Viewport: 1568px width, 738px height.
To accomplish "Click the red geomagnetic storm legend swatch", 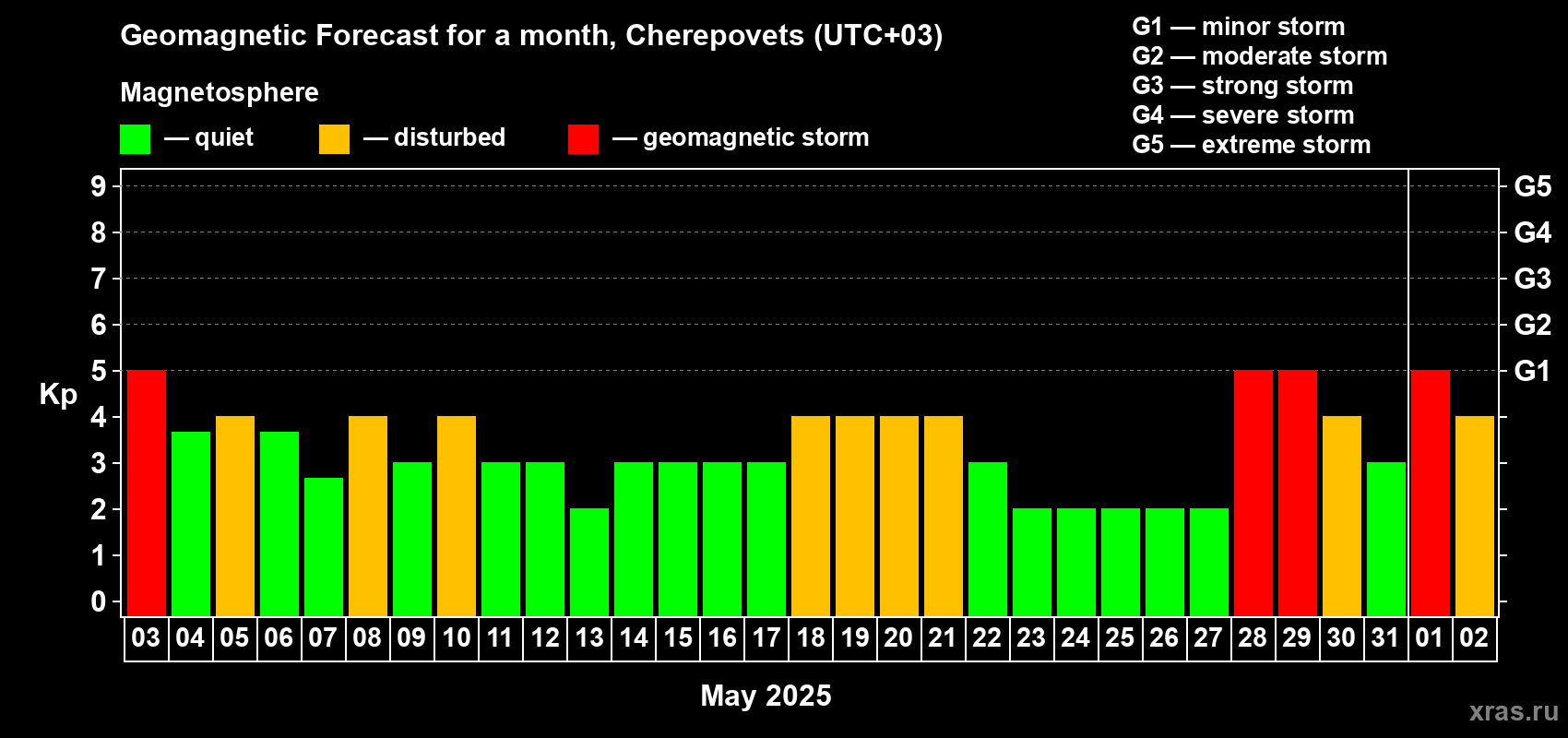I will 583,139.
